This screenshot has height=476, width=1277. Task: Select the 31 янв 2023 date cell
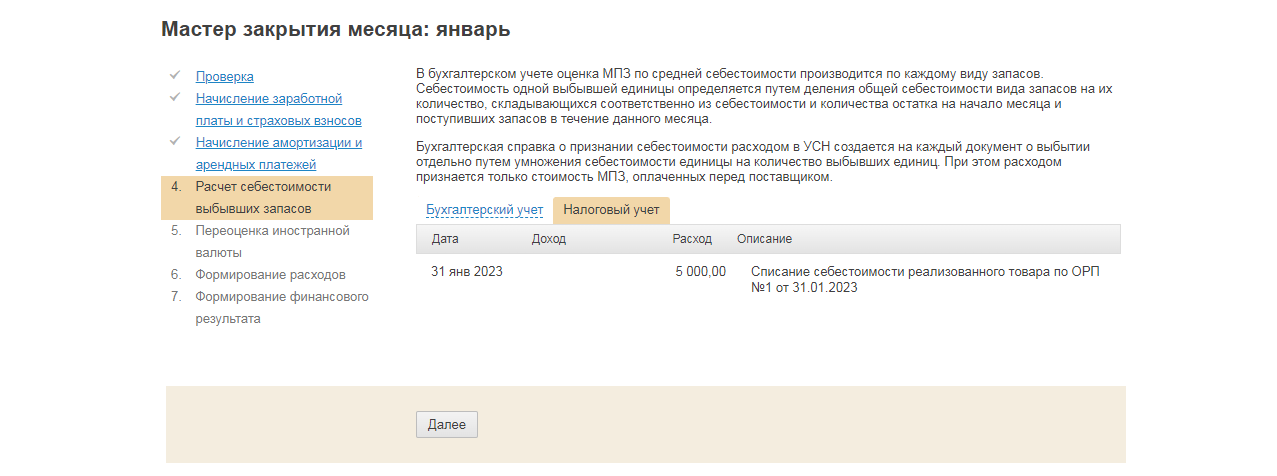click(x=467, y=272)
